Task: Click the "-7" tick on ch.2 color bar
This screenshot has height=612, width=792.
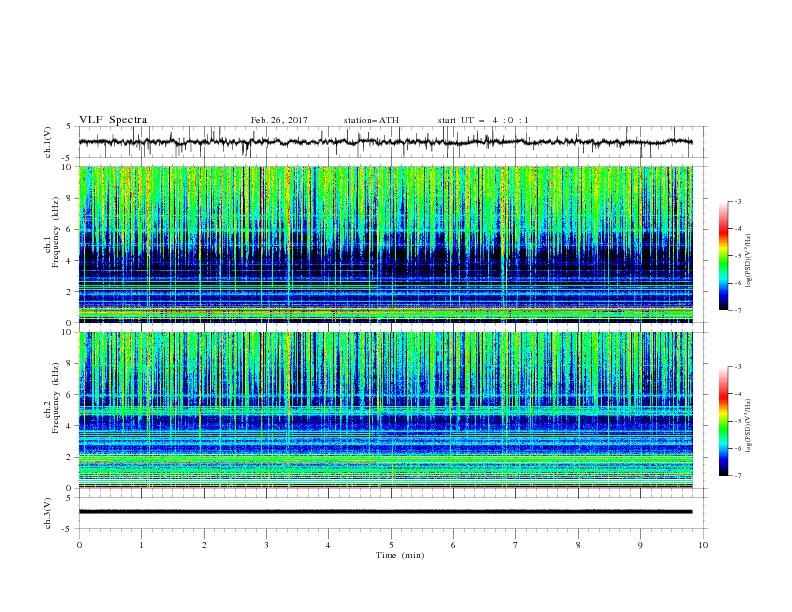Action: (x=737, y=476)
